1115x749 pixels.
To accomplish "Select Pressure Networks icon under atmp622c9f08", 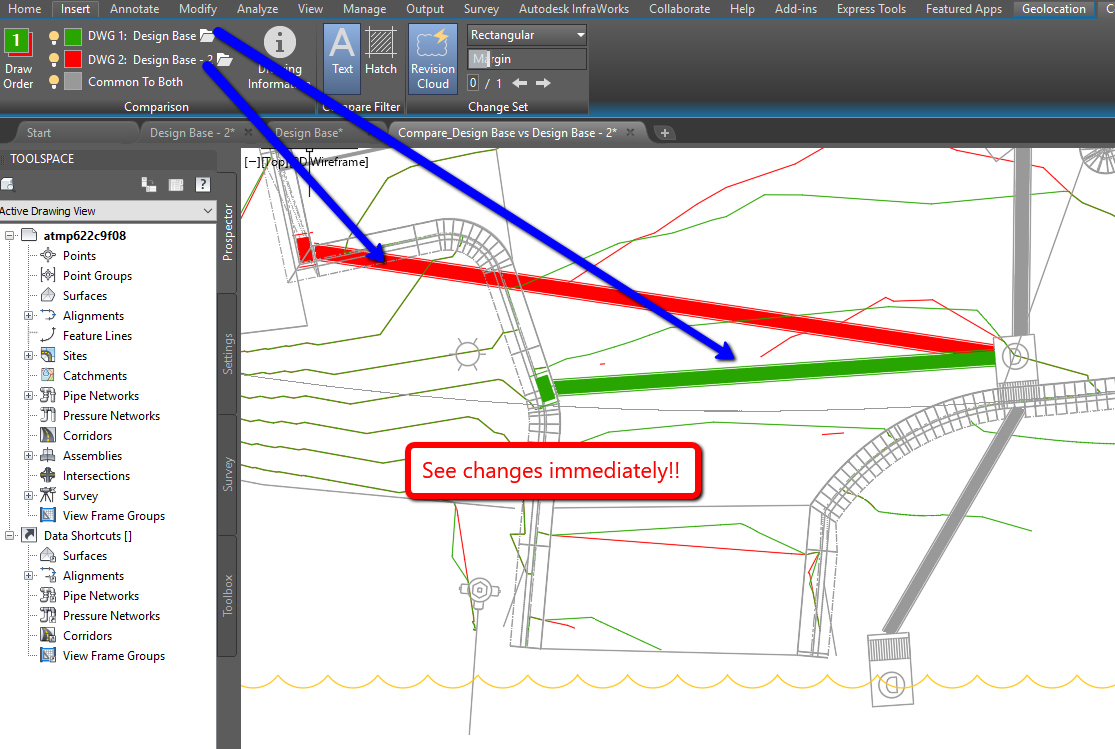I will coord(48,415).
